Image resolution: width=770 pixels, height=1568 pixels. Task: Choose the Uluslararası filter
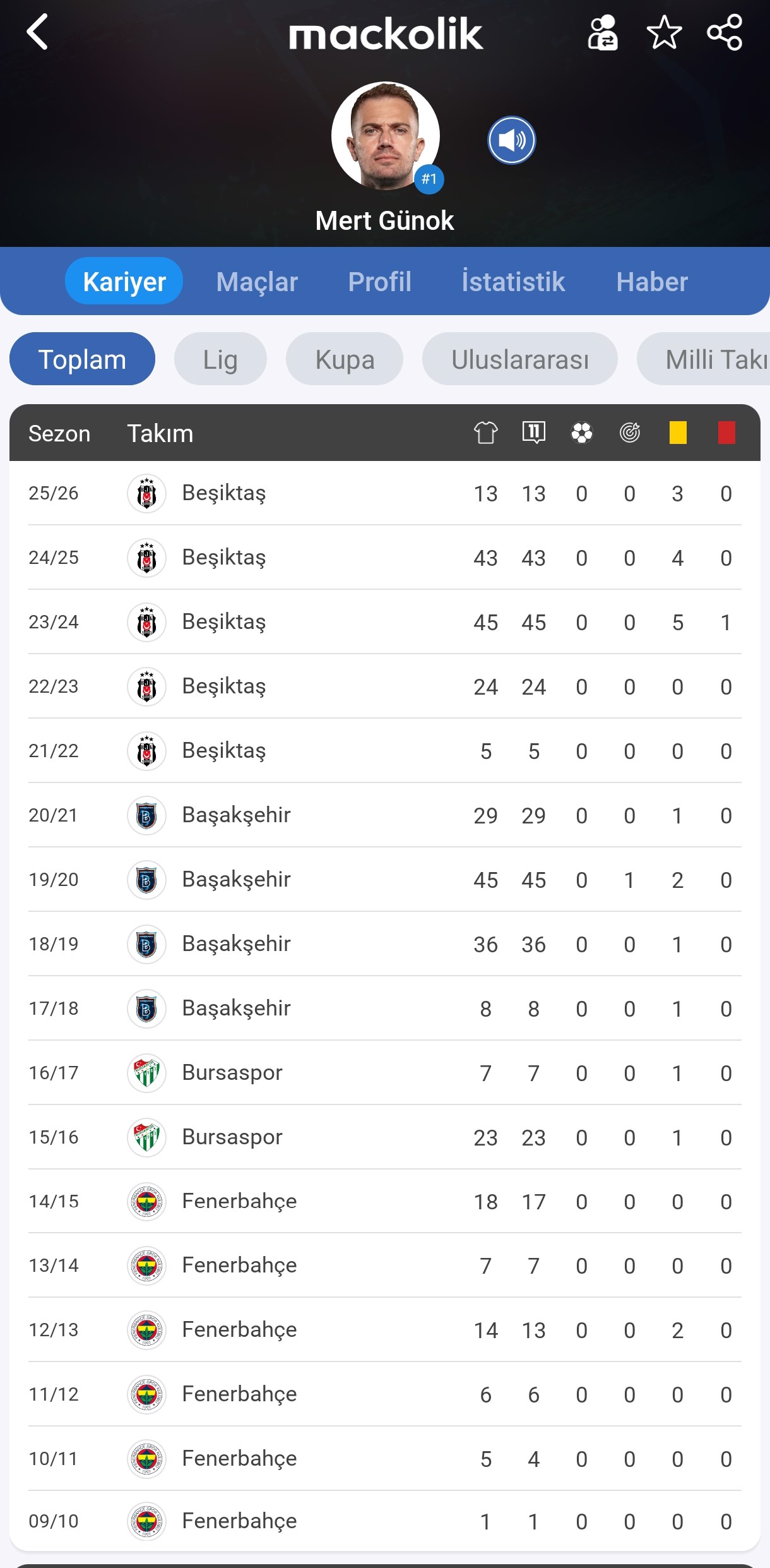point(519,359)
